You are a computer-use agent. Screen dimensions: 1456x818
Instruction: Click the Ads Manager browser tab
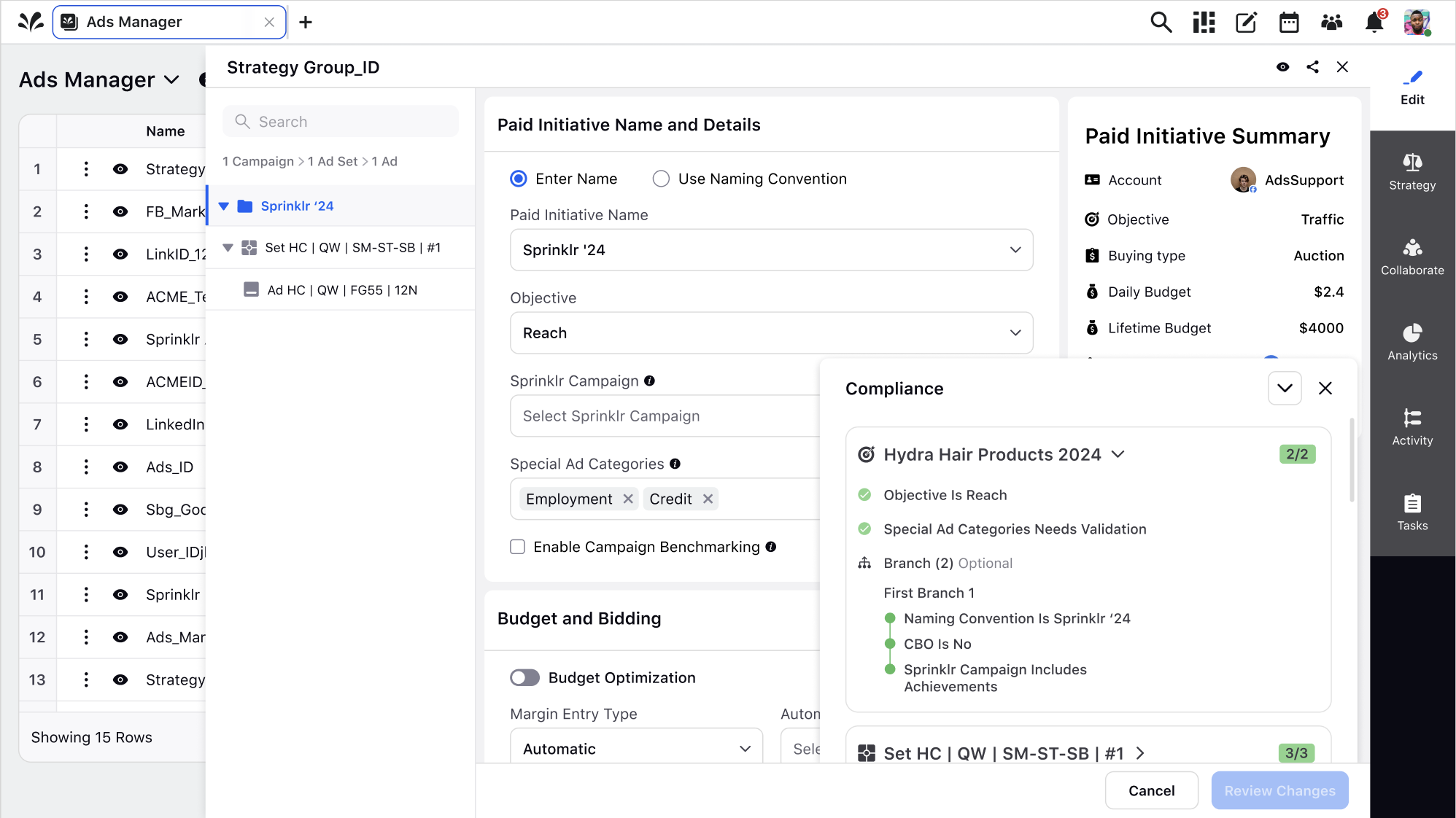169,22
